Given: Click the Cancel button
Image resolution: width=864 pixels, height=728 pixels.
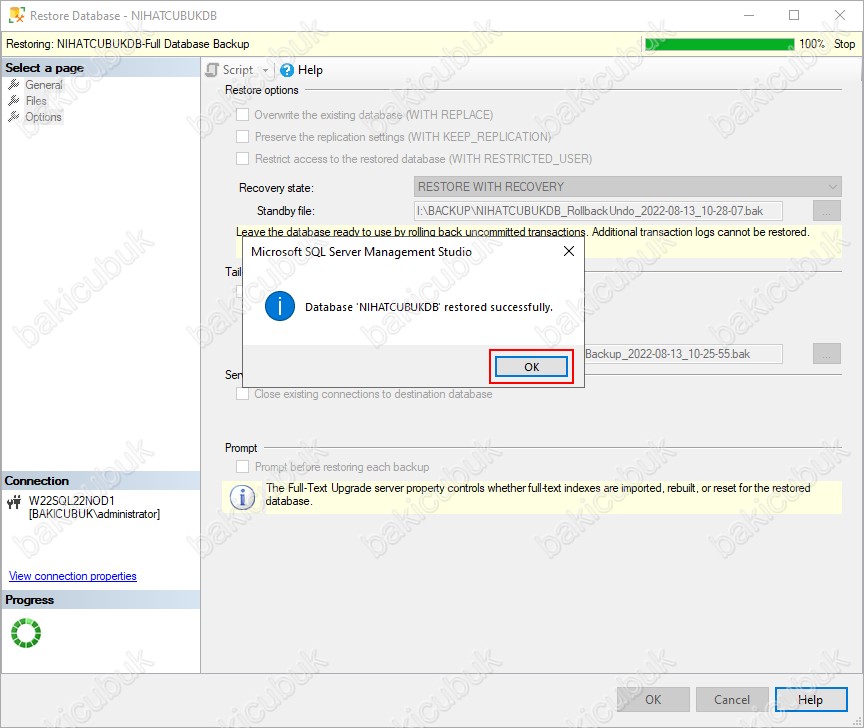Looking at the screenshot, I should (732, 699).
